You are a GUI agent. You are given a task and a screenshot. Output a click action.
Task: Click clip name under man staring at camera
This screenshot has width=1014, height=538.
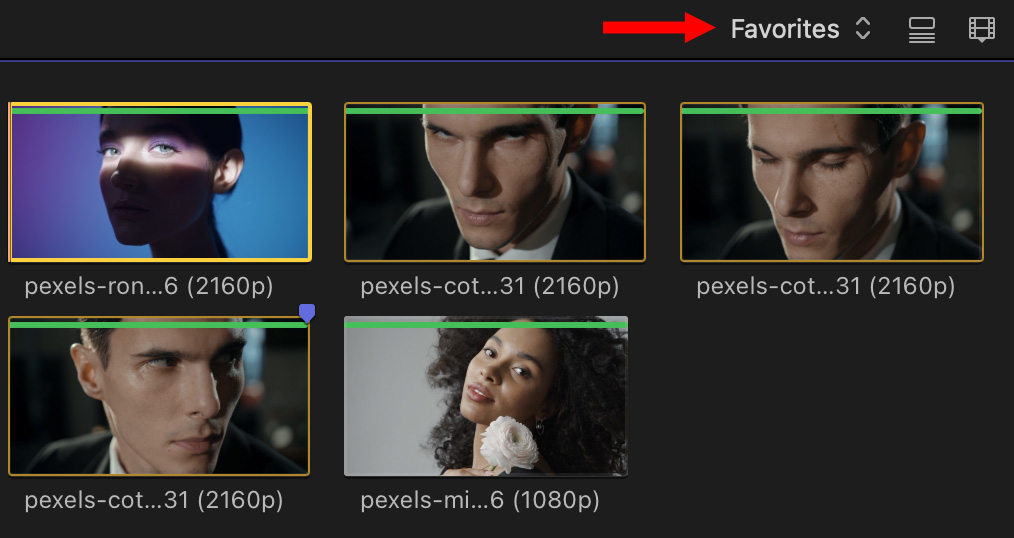click(490, 286)
